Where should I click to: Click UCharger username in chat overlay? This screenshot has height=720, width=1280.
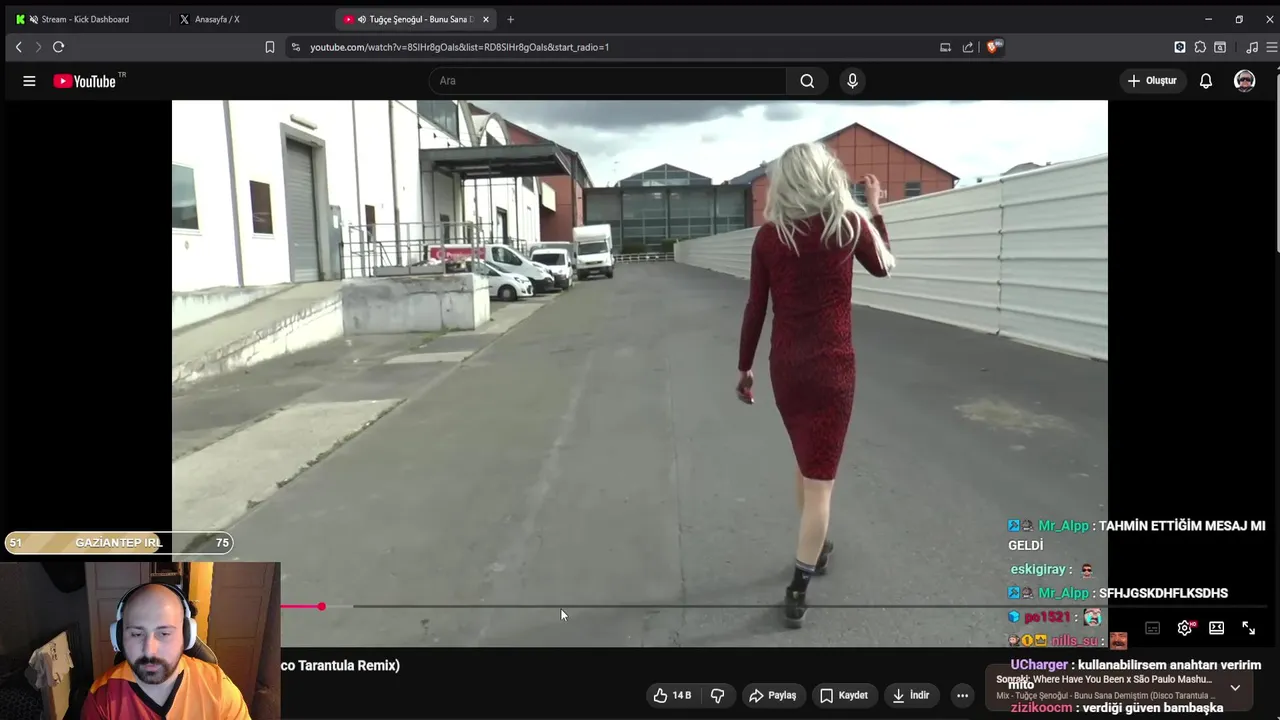[1039, 665]
